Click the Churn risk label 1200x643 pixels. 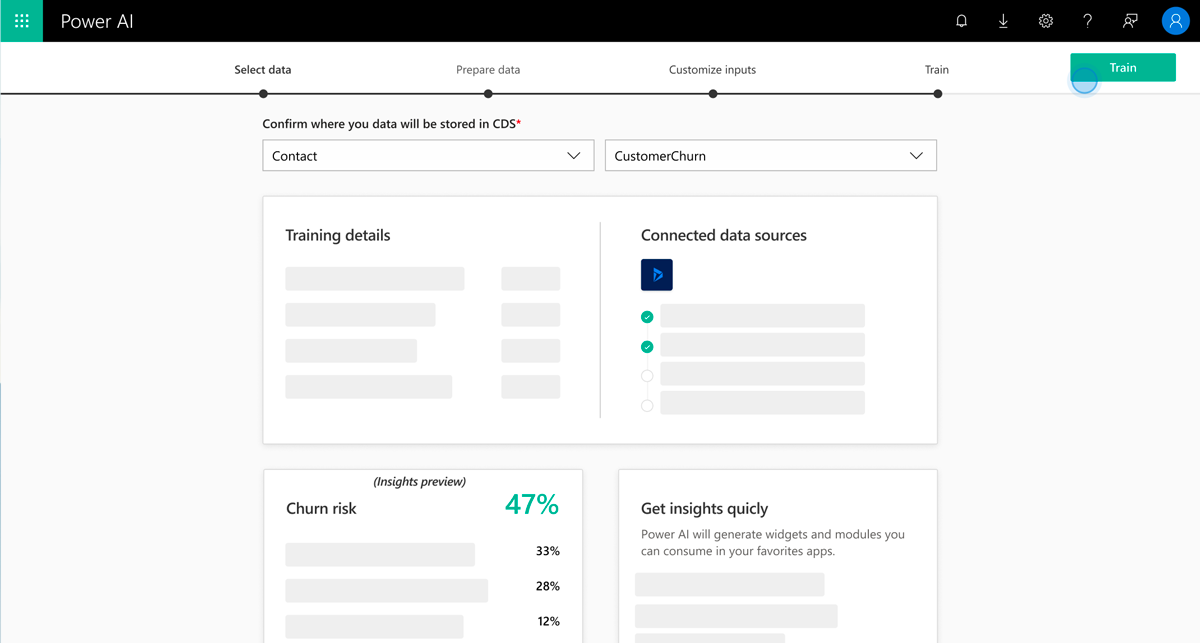[x=321, y=508]
